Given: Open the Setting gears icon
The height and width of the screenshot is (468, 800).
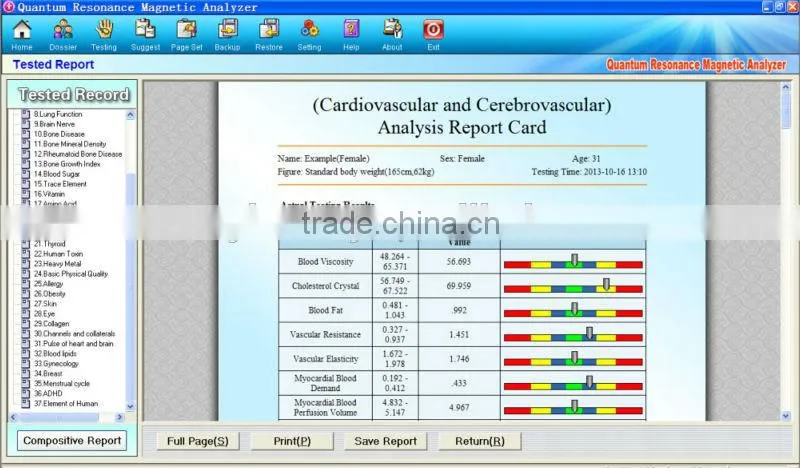Looking at the screenshot, I should (310, 30).
